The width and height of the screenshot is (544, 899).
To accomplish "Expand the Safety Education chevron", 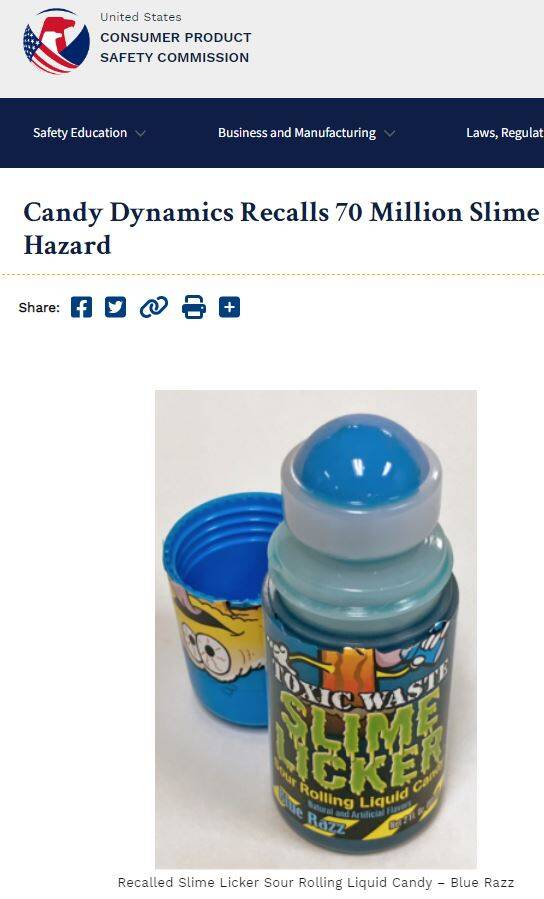I will tap(140, 134).
